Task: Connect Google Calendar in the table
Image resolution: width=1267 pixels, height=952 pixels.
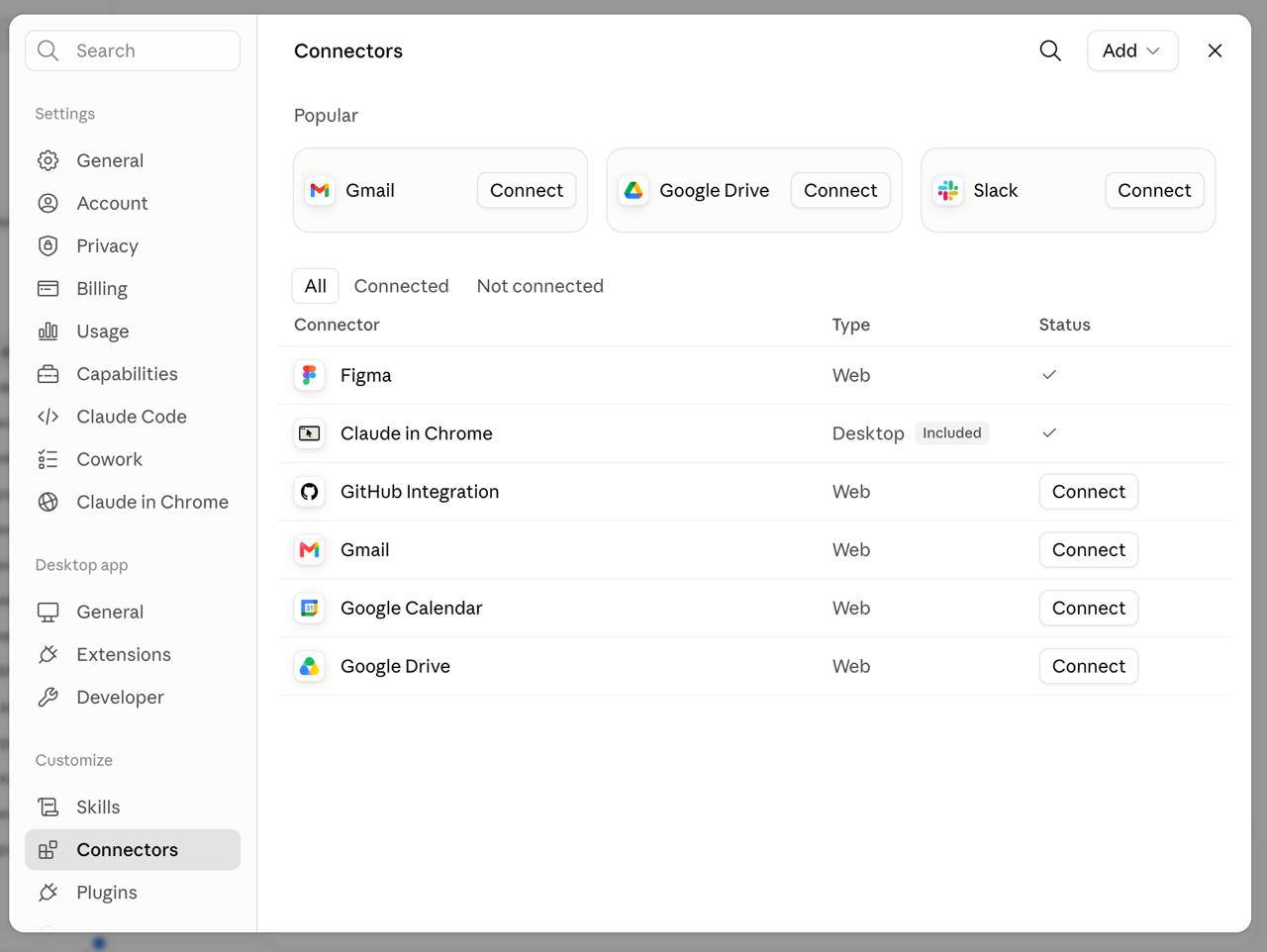Action: (x=1089, y=608)
